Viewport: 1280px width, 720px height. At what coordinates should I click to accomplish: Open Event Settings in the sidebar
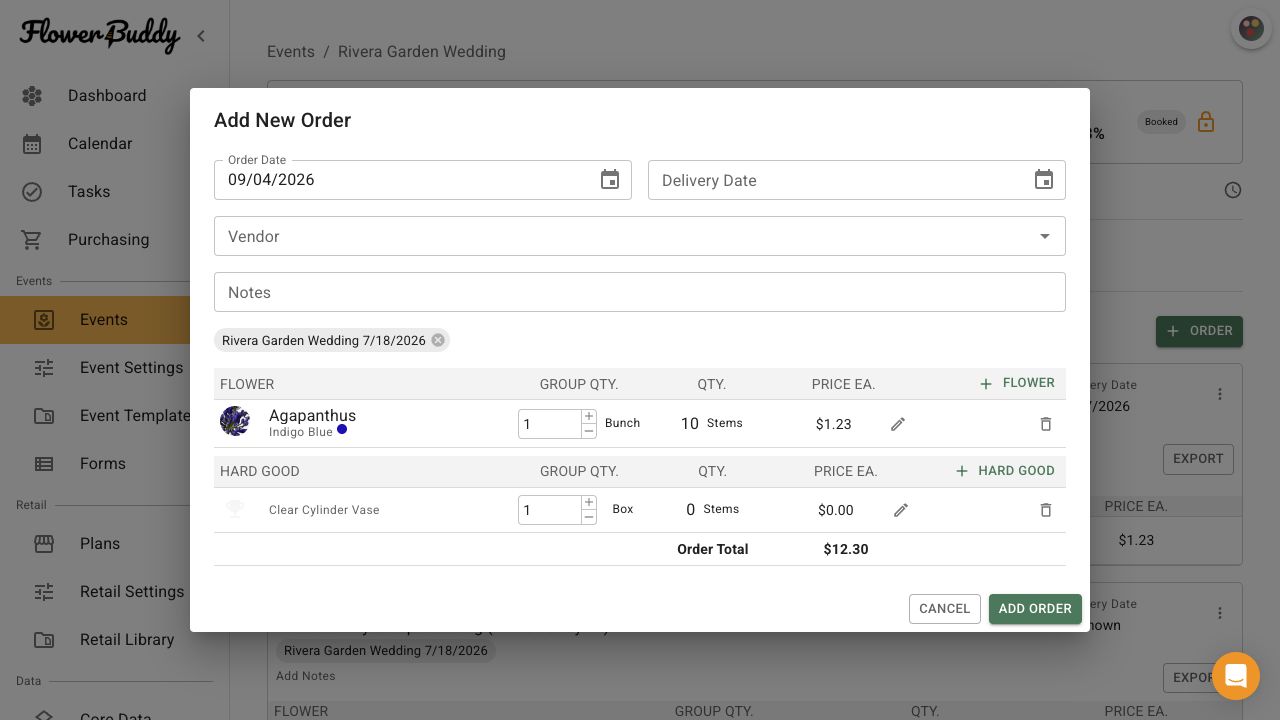click(x=131, y=368)
